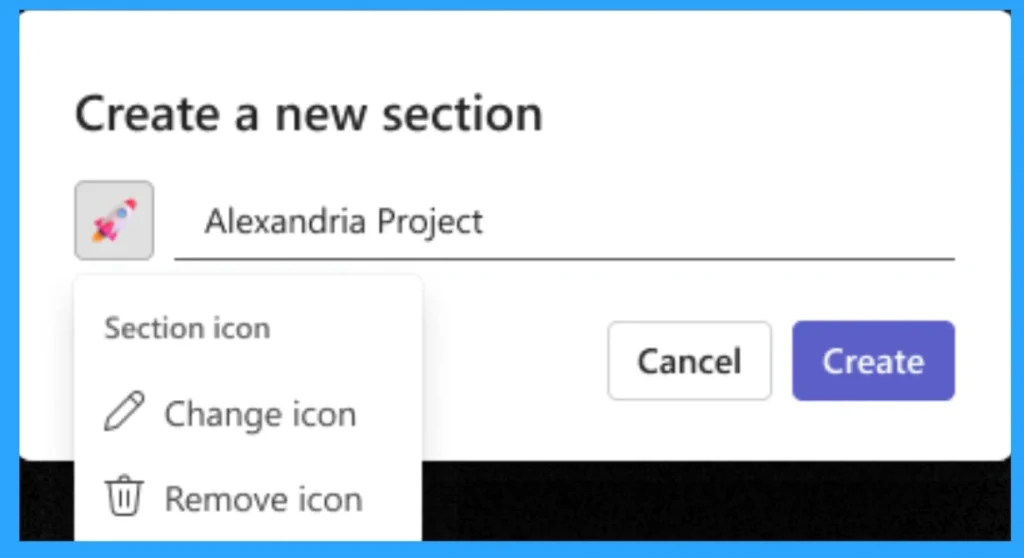This screenshot has height=558, width=1024.
Task: Collapse the section icon dropdown via rocket button
Action: (114, 220)
